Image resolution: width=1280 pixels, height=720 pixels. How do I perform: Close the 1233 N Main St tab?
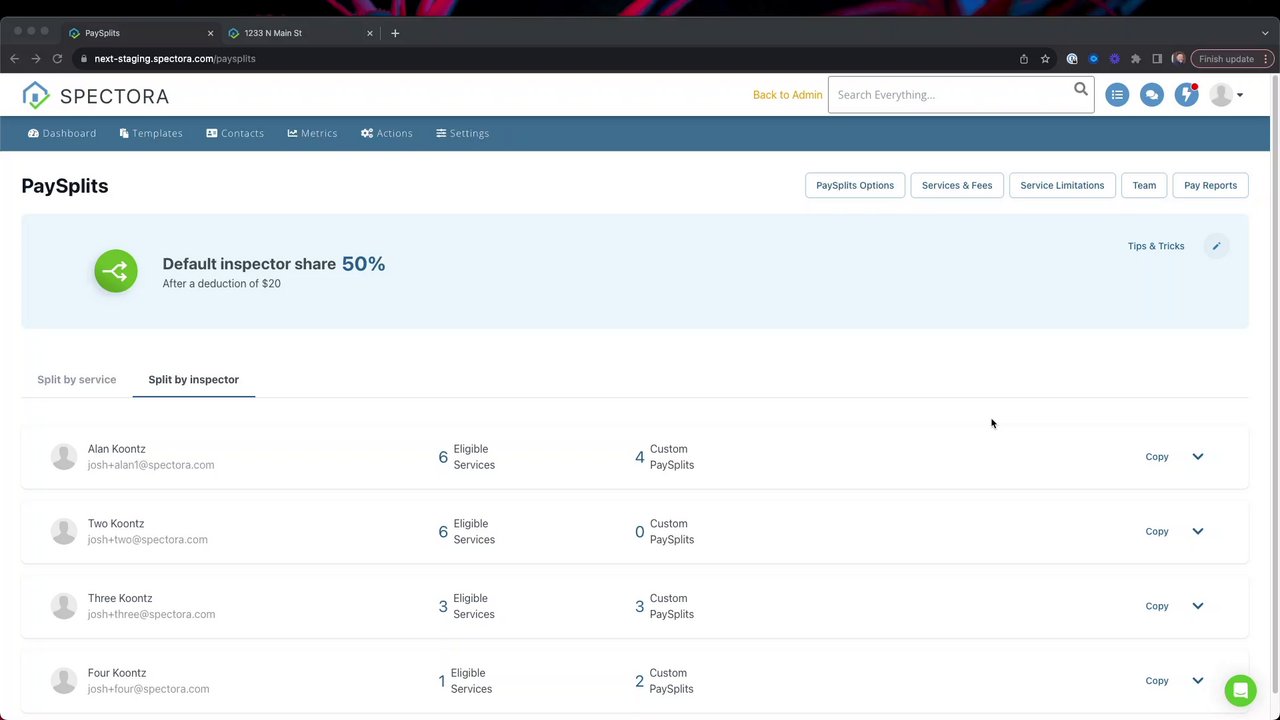pyautogui.click(x=370, y=33)
